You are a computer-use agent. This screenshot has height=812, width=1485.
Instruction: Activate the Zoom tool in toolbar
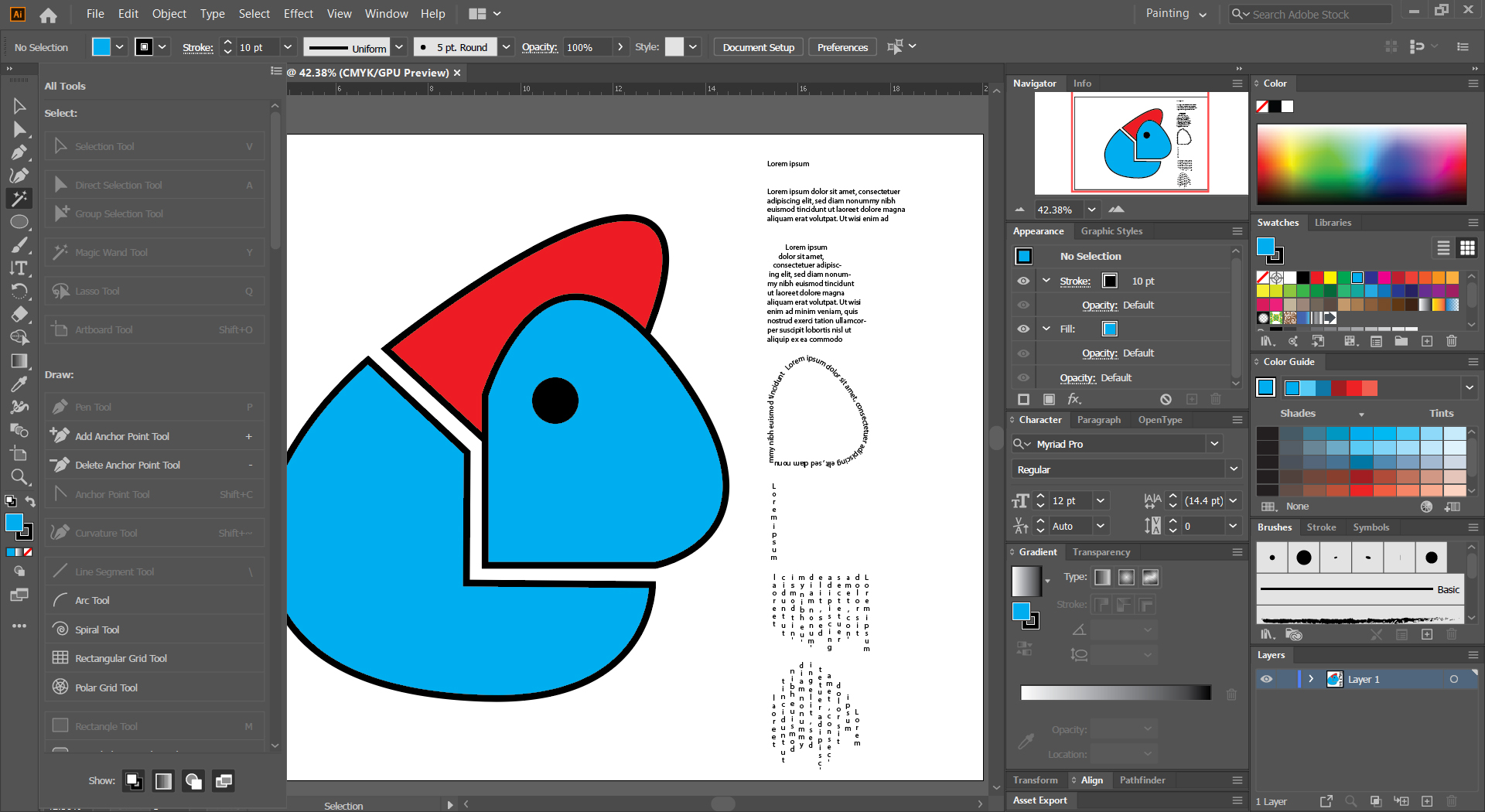(19, 477)
